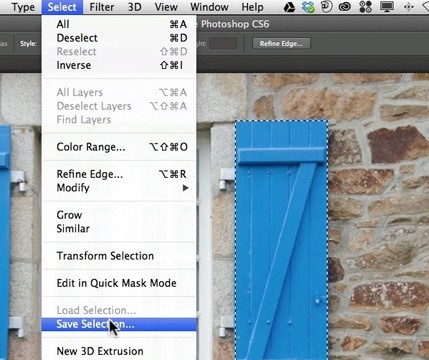
Task: Open the View menu
Action: click(x=166, y=7)
